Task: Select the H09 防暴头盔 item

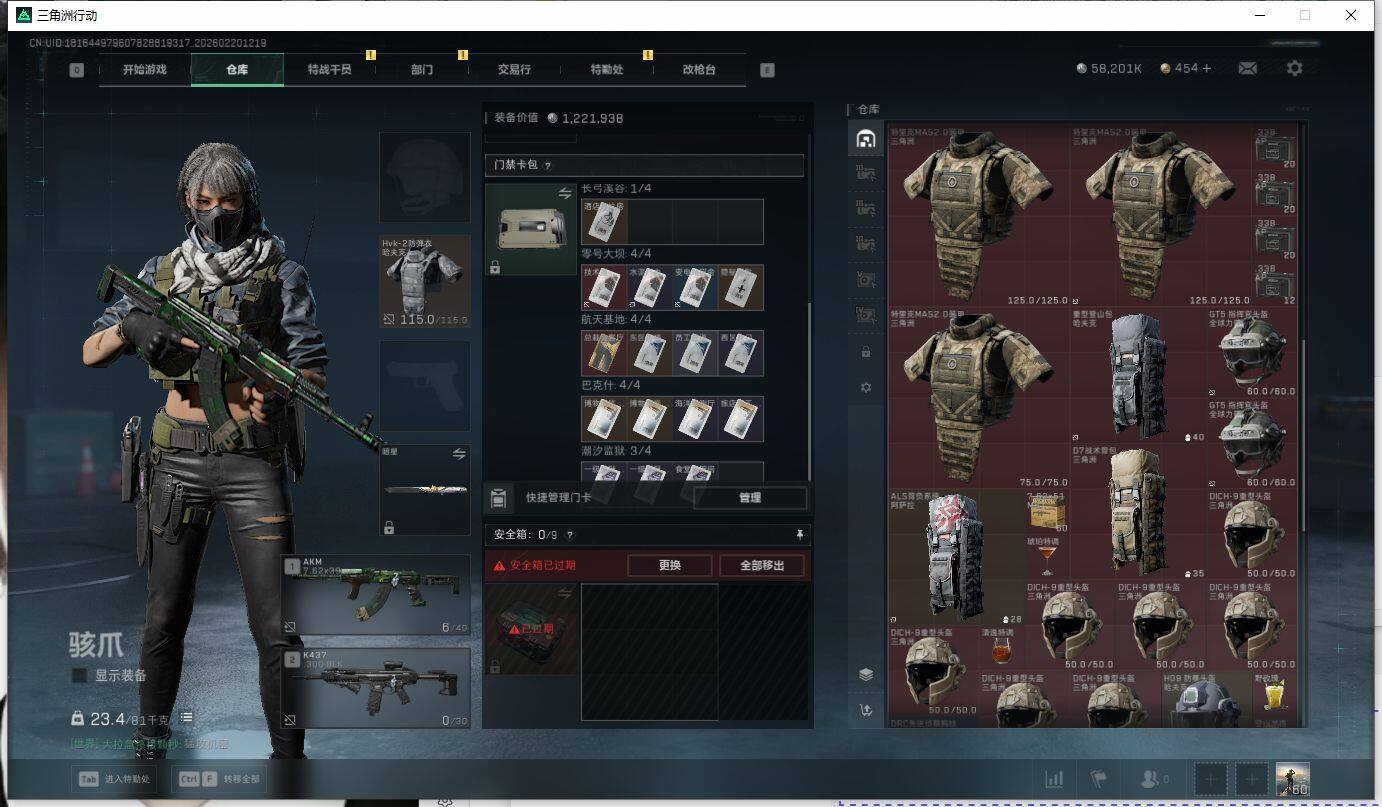Action: (1206, 699)
